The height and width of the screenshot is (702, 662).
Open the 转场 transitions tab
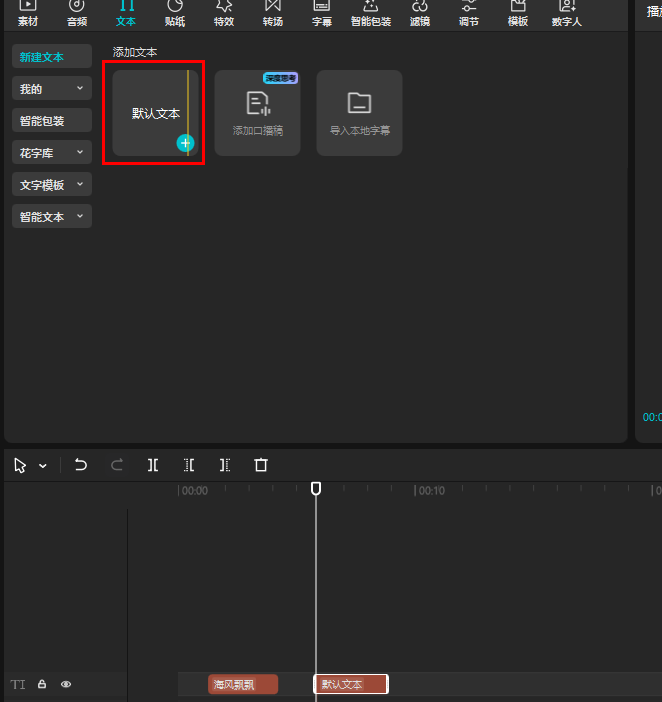273,13
